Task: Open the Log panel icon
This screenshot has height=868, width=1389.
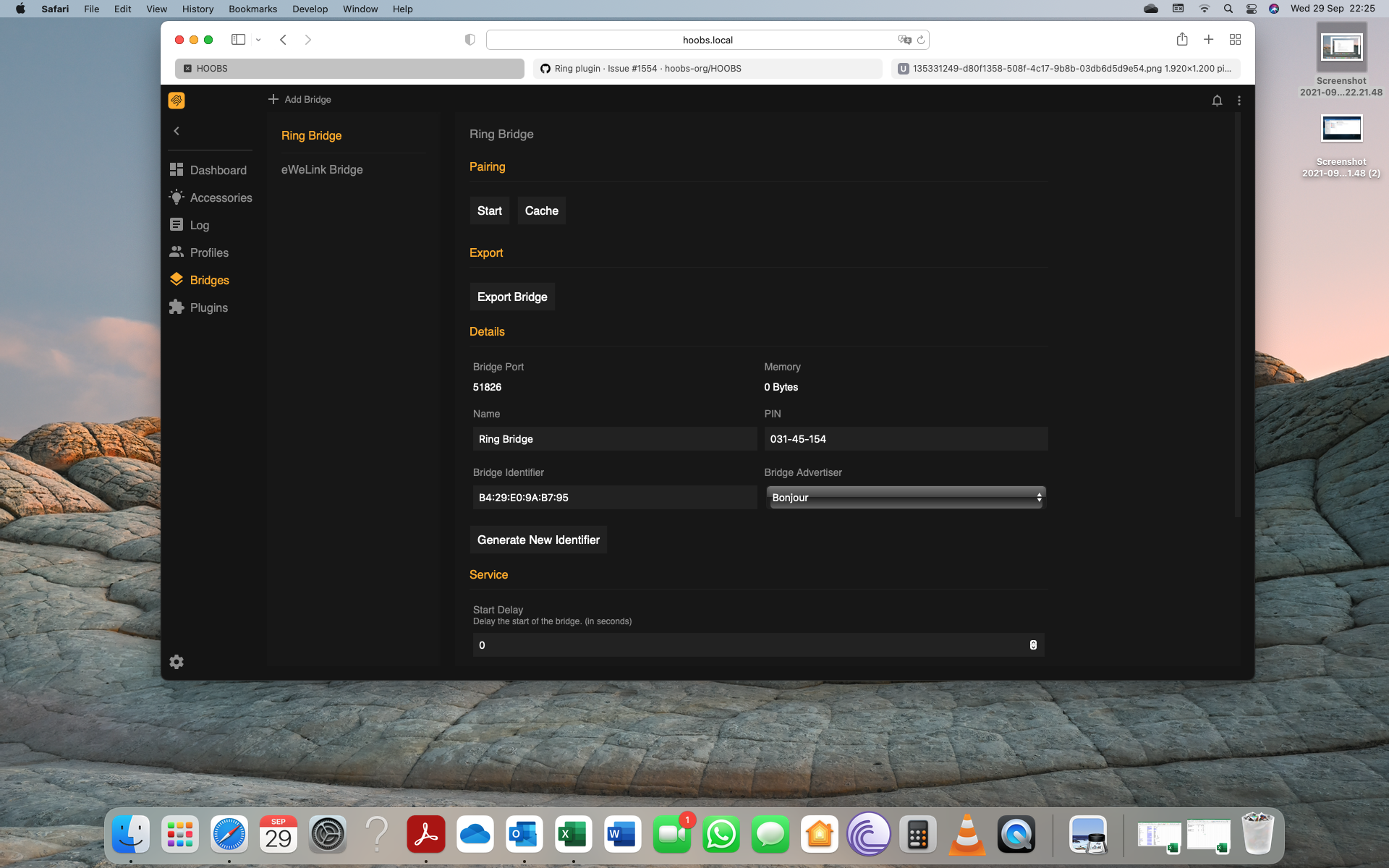Action: tap(177, 224)
